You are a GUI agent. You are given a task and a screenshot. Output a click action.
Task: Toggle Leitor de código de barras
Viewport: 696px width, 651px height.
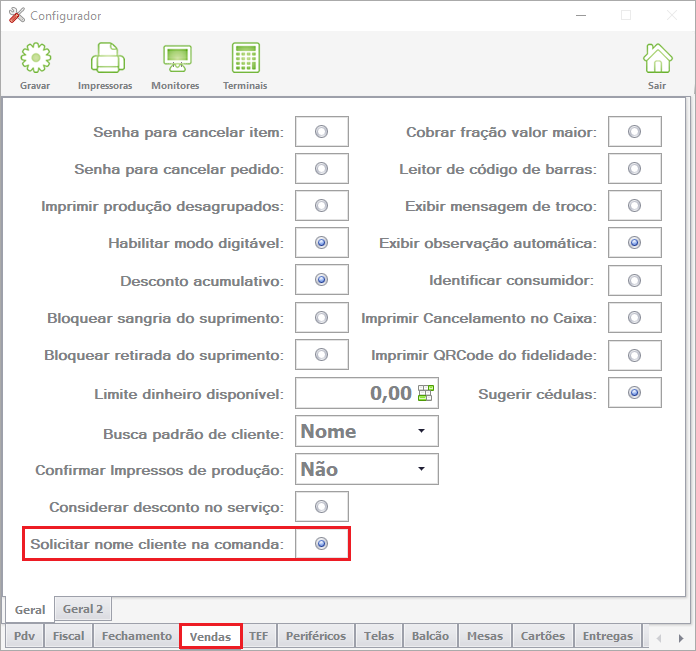point(634,169)
